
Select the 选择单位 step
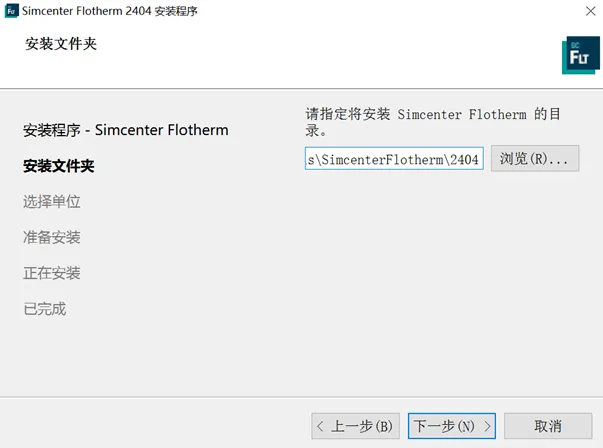tap(52, 202)
